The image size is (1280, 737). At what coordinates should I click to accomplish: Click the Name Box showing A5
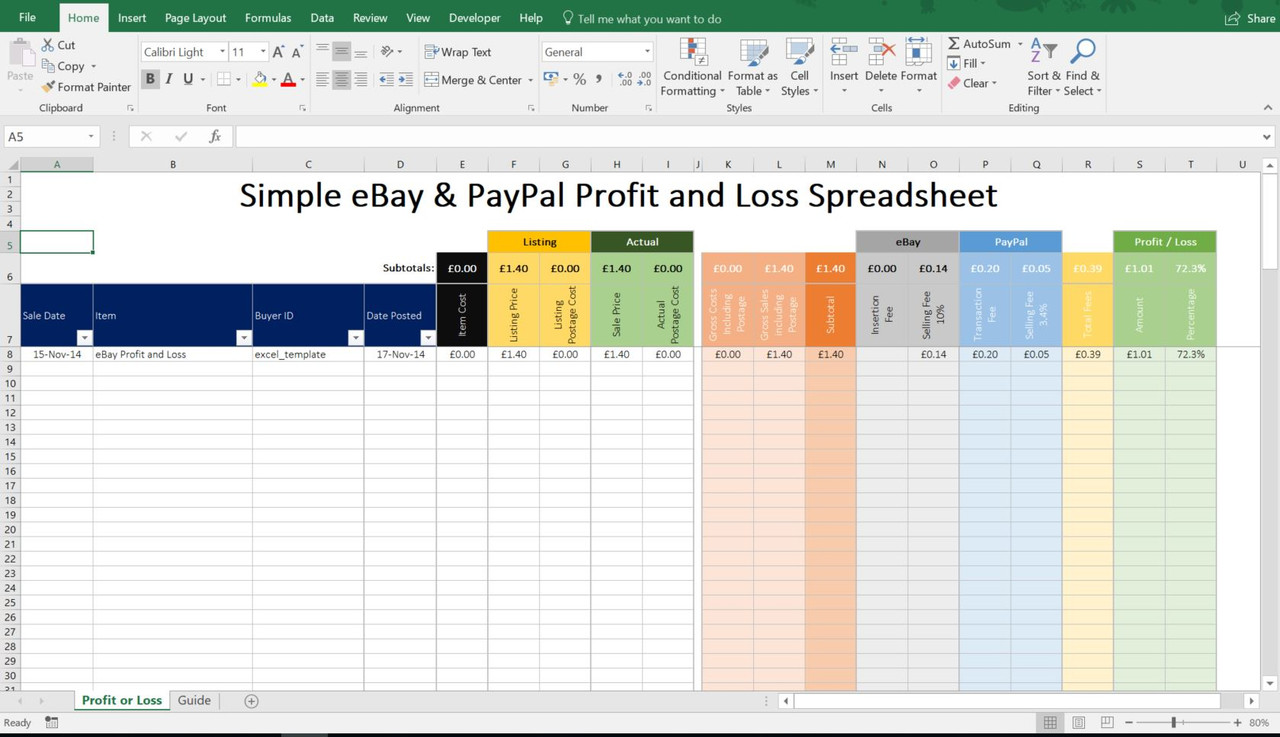(x=50, y=137)
